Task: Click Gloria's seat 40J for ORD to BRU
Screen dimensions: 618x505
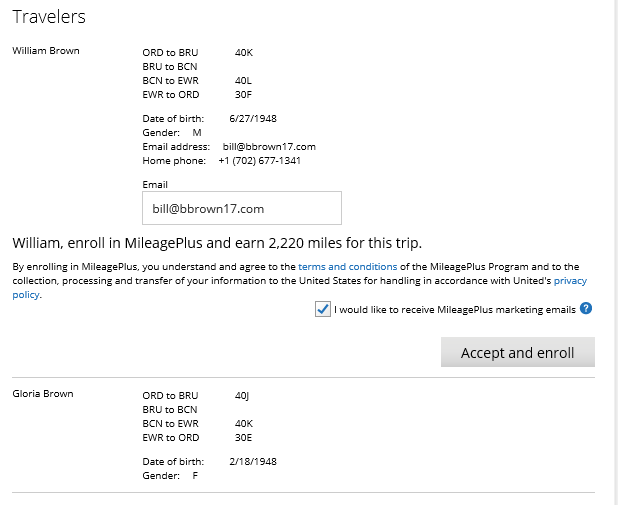Action: click(242, 395)
